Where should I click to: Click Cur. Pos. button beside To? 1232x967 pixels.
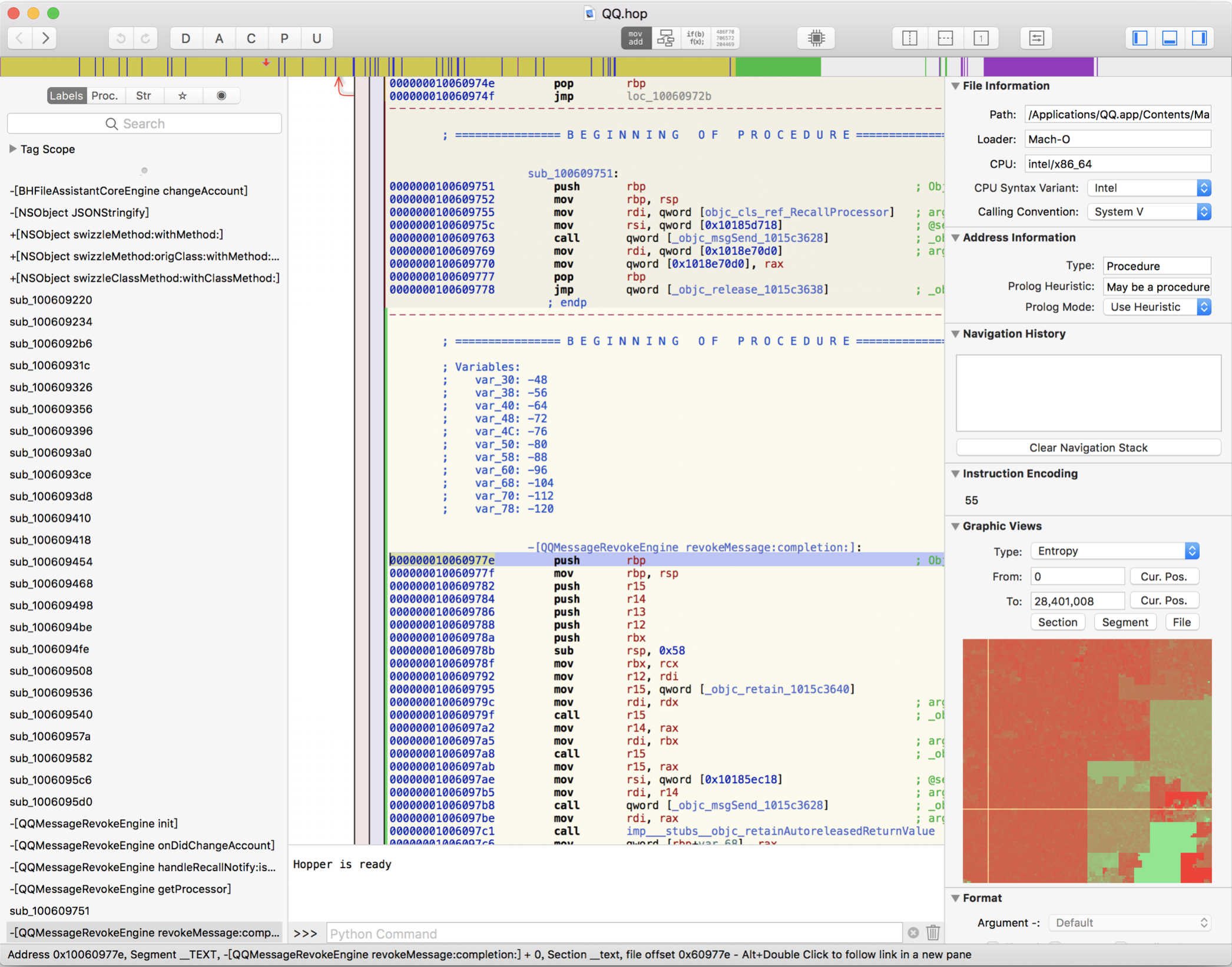click(x=1163, y=601)
